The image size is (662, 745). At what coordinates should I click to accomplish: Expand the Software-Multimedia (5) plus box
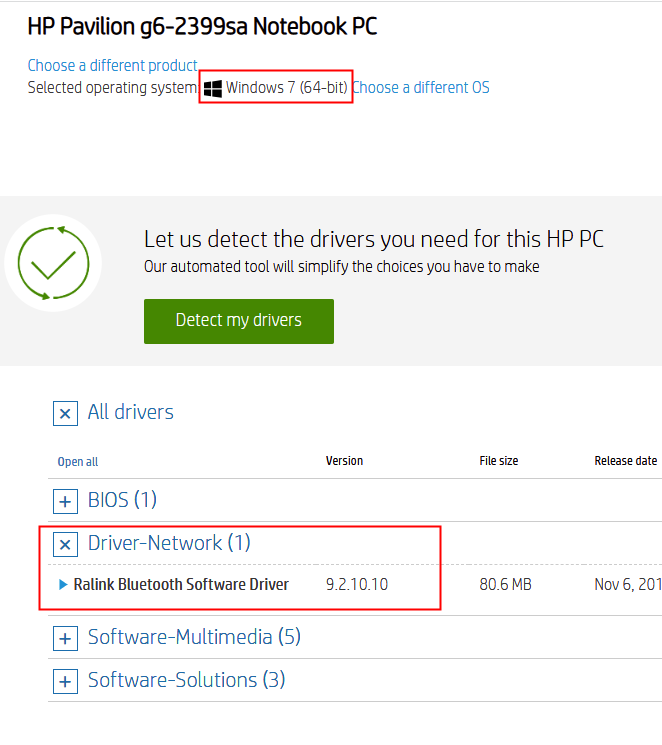click(66, 639)
